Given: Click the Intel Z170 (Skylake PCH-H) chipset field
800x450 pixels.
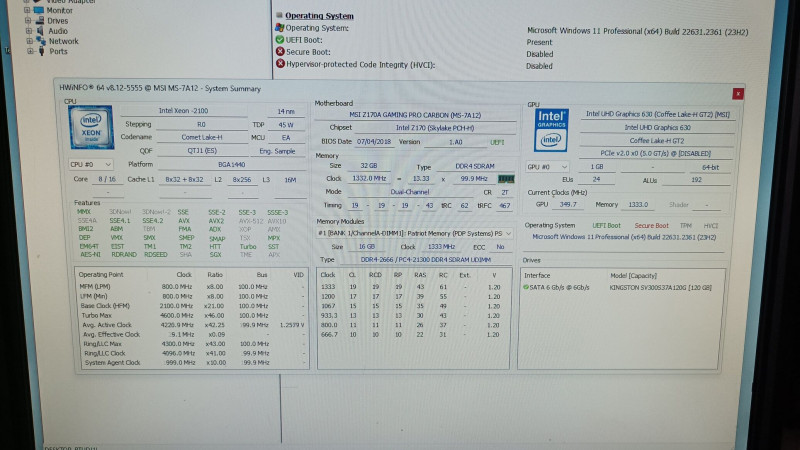Looking at the screenshot, I should [435, 128].
